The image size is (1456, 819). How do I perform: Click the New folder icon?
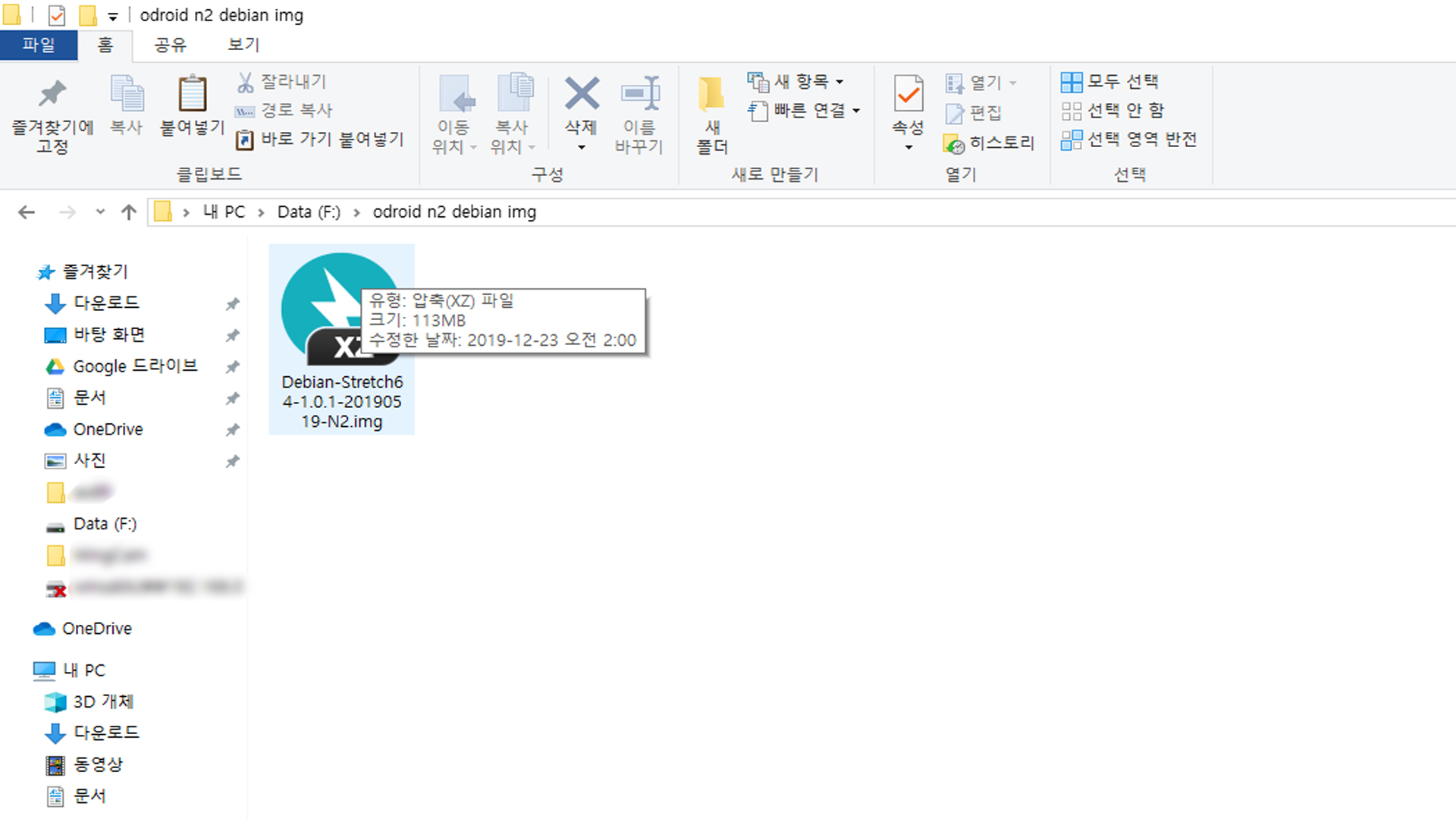point(711,95)
